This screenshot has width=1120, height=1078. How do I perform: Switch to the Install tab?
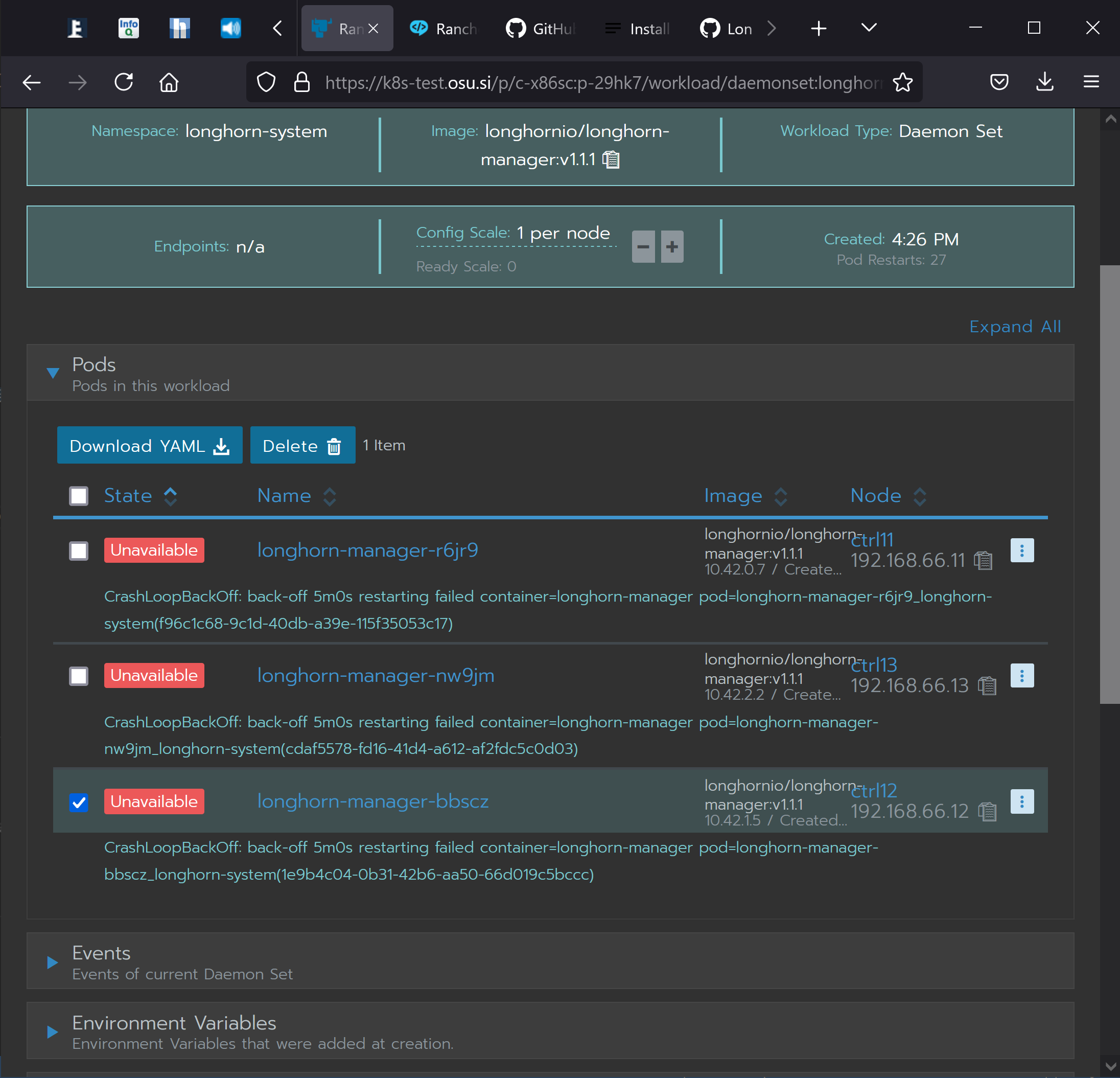[638, 29]
